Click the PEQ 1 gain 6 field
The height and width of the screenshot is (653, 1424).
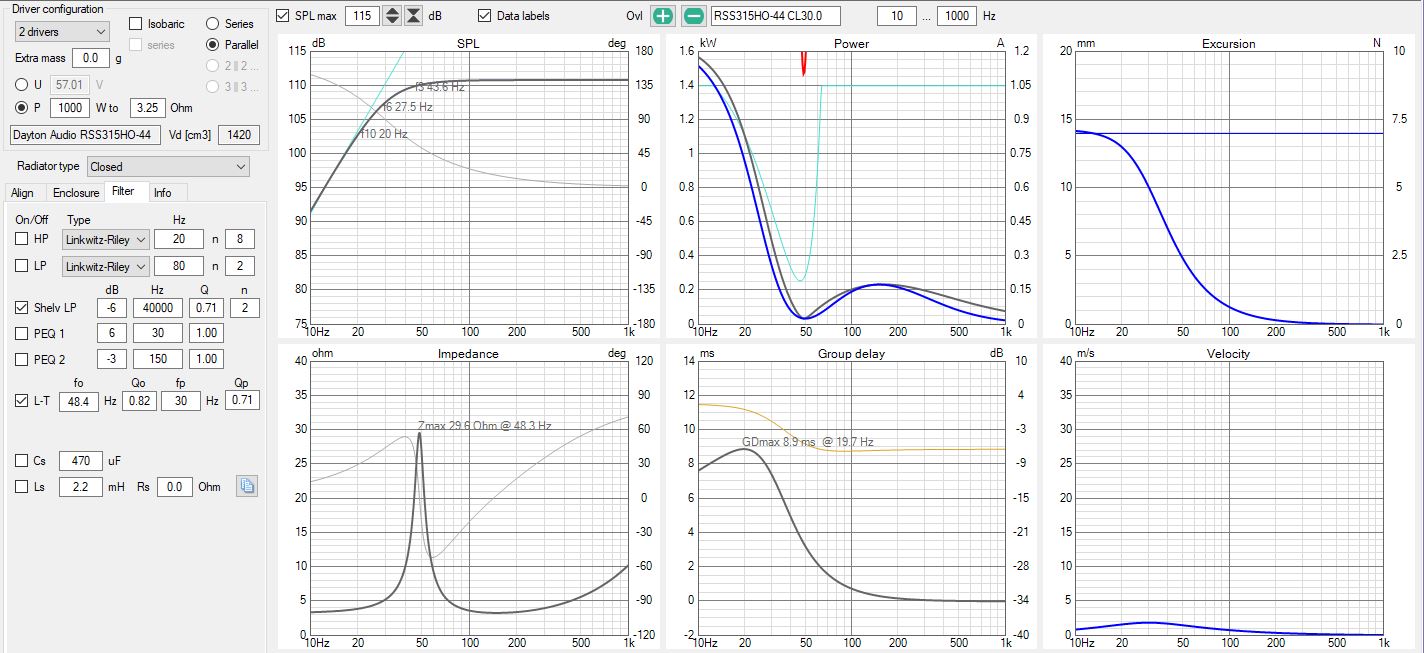coord(113,333)
